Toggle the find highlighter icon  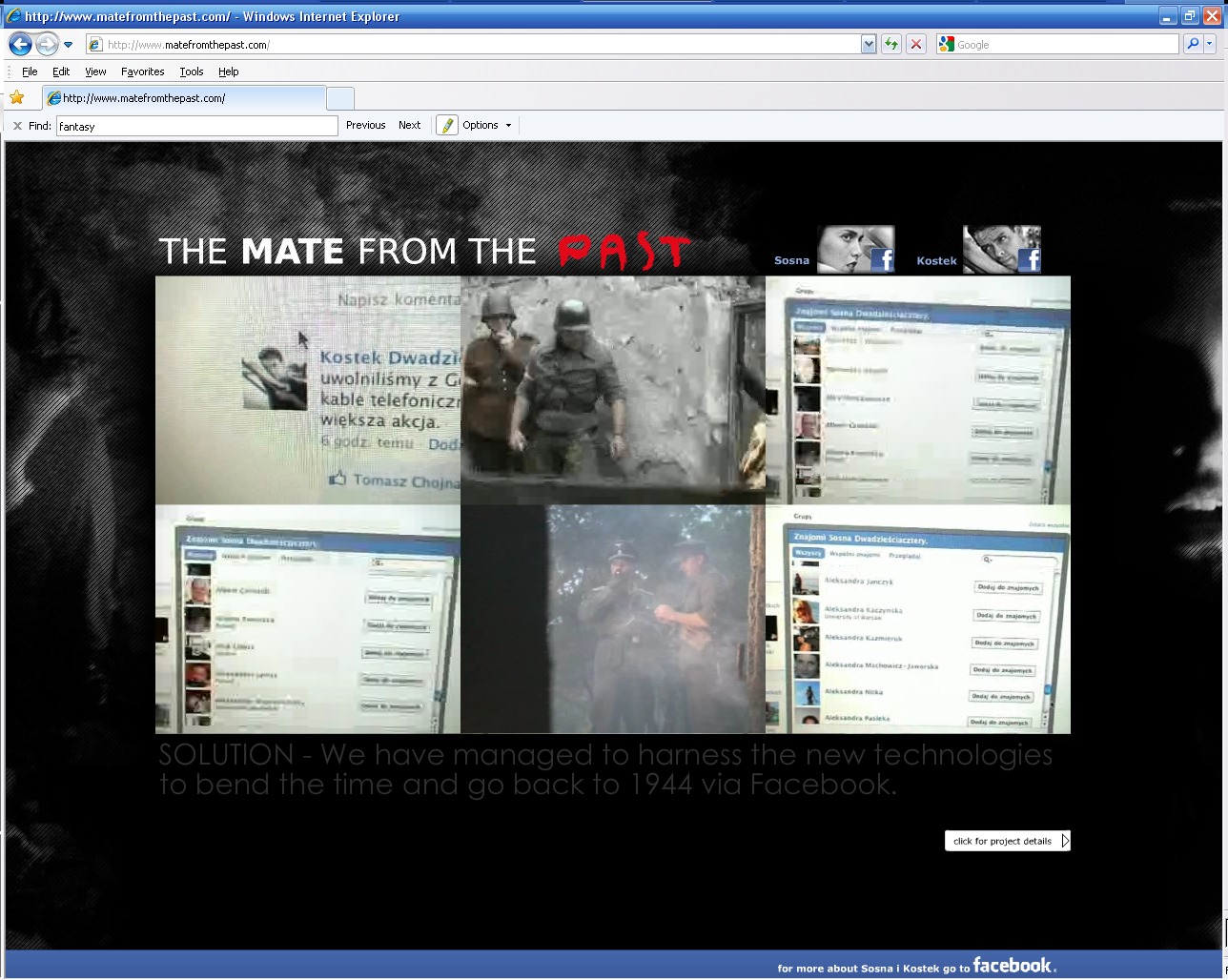[446, 125]
